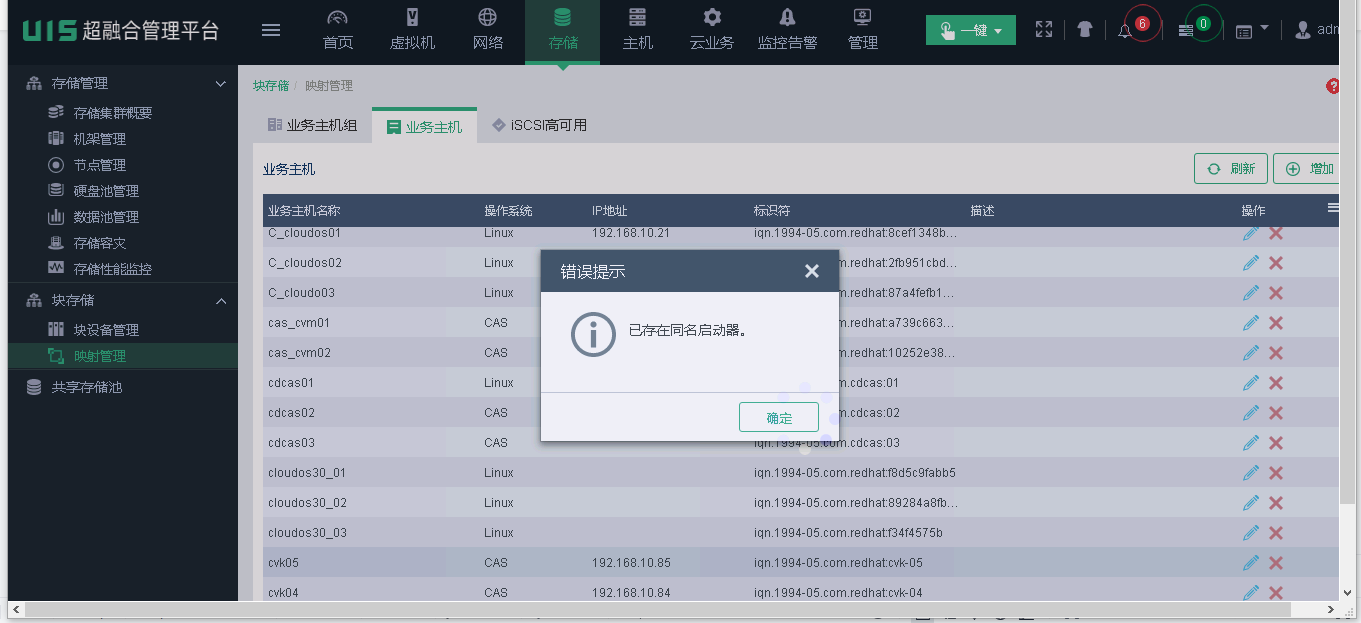
Task: Edit the C_cloudos02 host row
Action: 1251,263
